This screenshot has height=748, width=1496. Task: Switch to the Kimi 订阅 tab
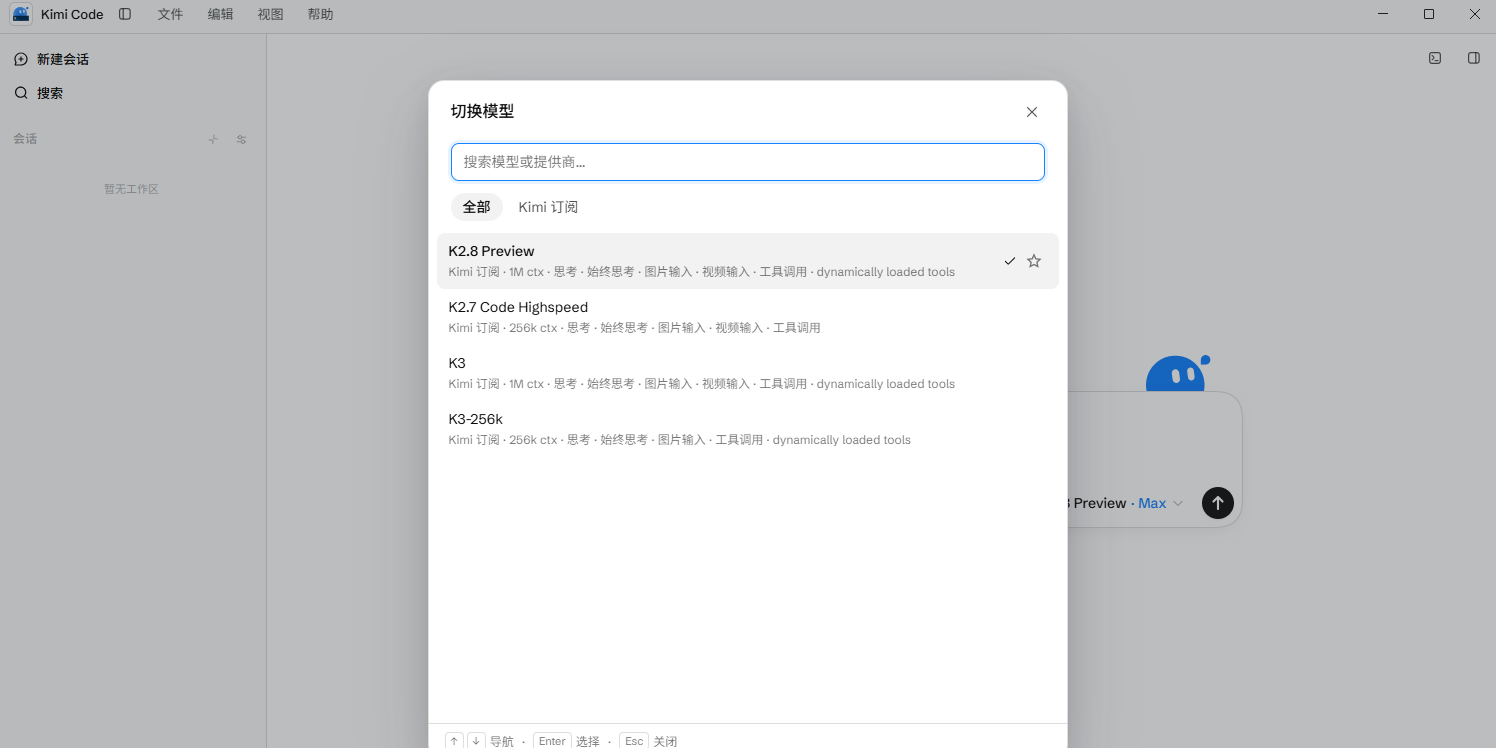click(548, 207)
